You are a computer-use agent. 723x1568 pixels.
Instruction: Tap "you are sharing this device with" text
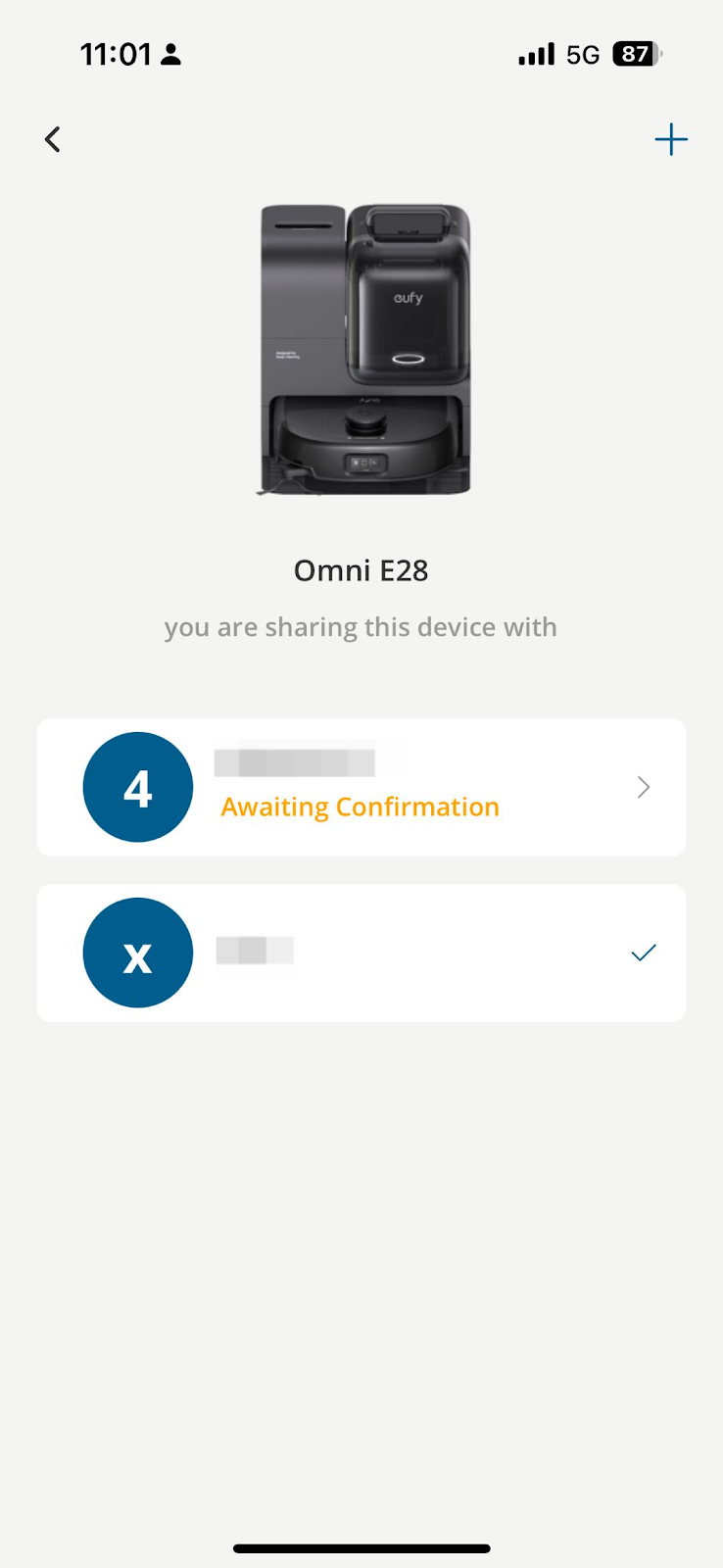pyautogui.click(x=361, y=627)
